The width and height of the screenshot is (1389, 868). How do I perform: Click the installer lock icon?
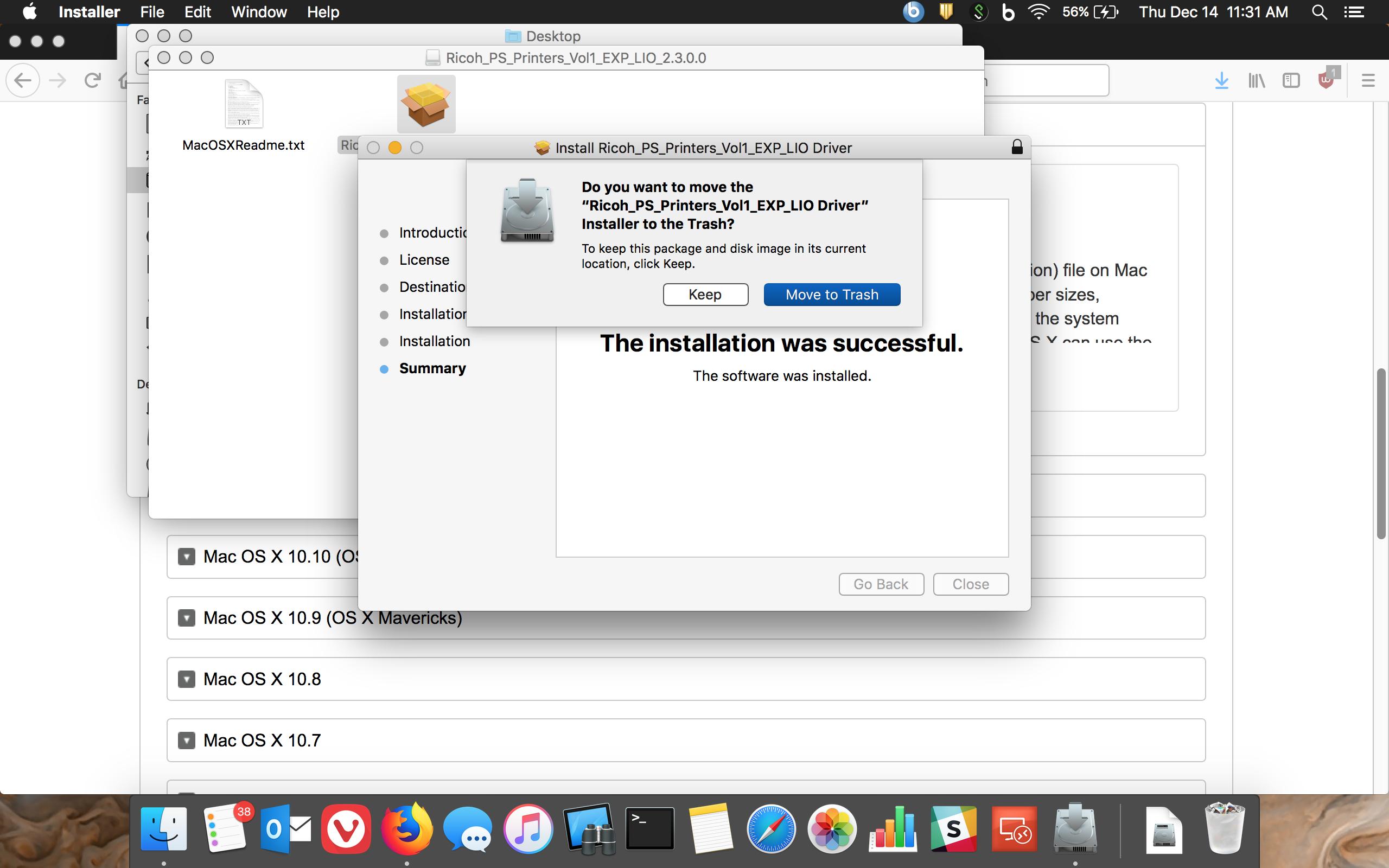(1017, 148)
